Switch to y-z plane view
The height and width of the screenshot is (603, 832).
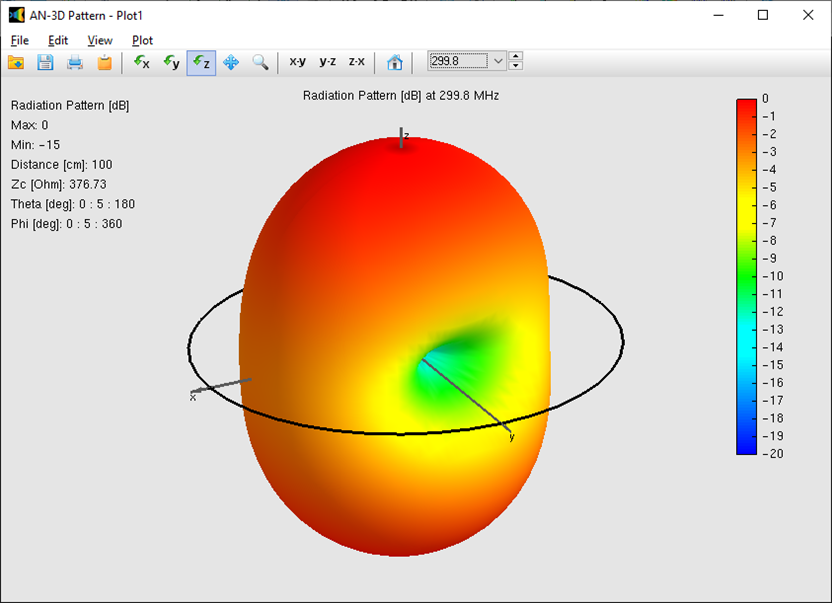pos(327,62)
